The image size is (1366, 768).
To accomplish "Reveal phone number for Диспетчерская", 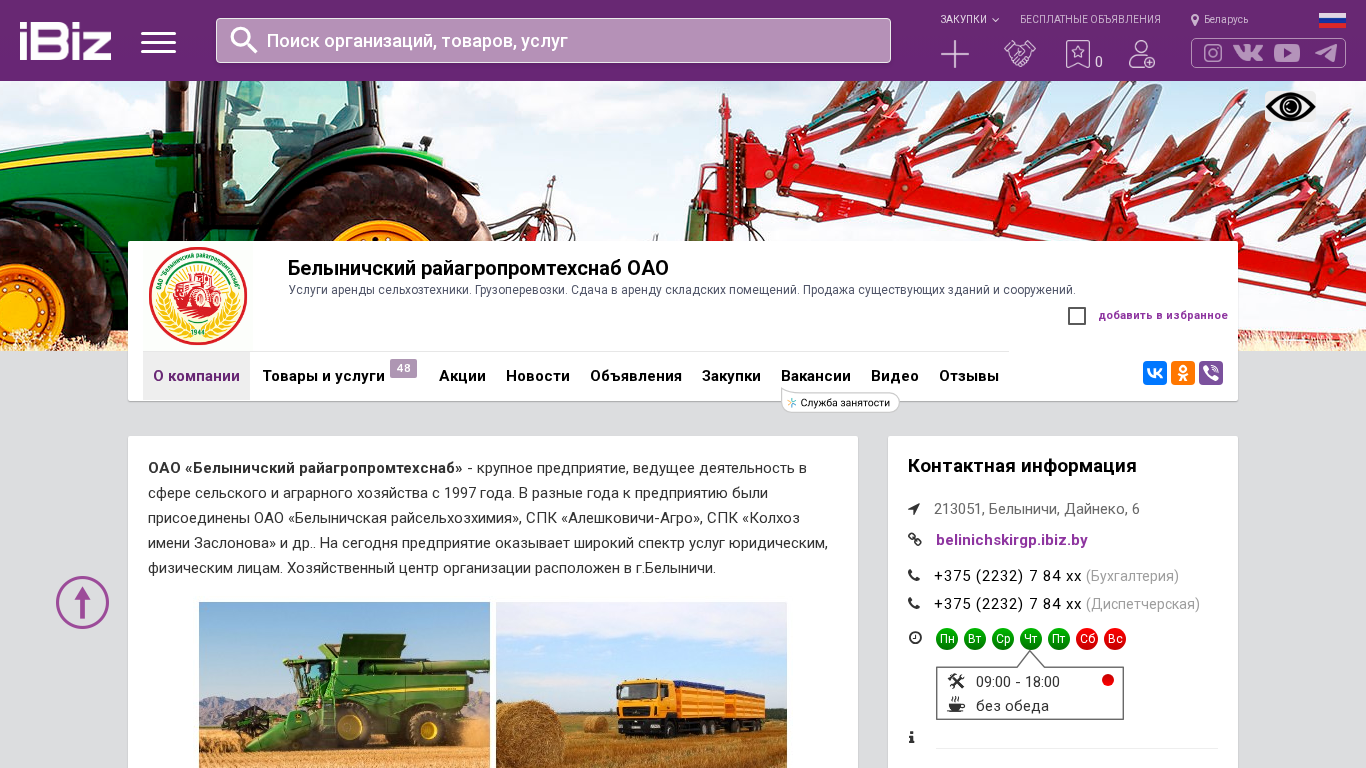I will 1008,604.
